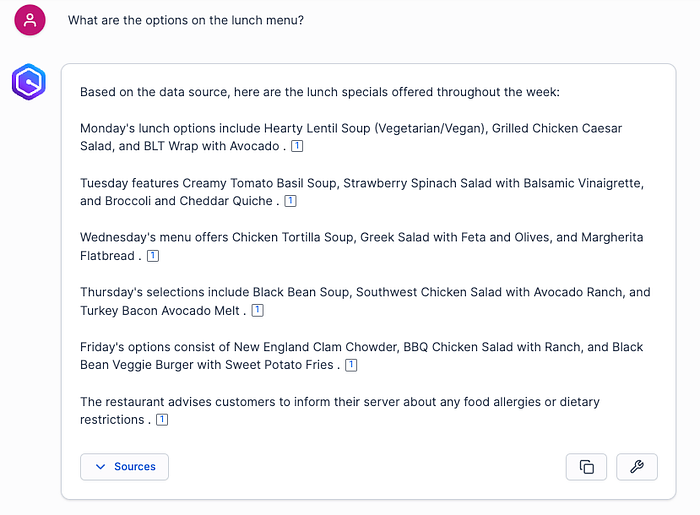Viewport: 700px width, 515px height.
Task: Expand the Sources dropdown
Action: 125,467
